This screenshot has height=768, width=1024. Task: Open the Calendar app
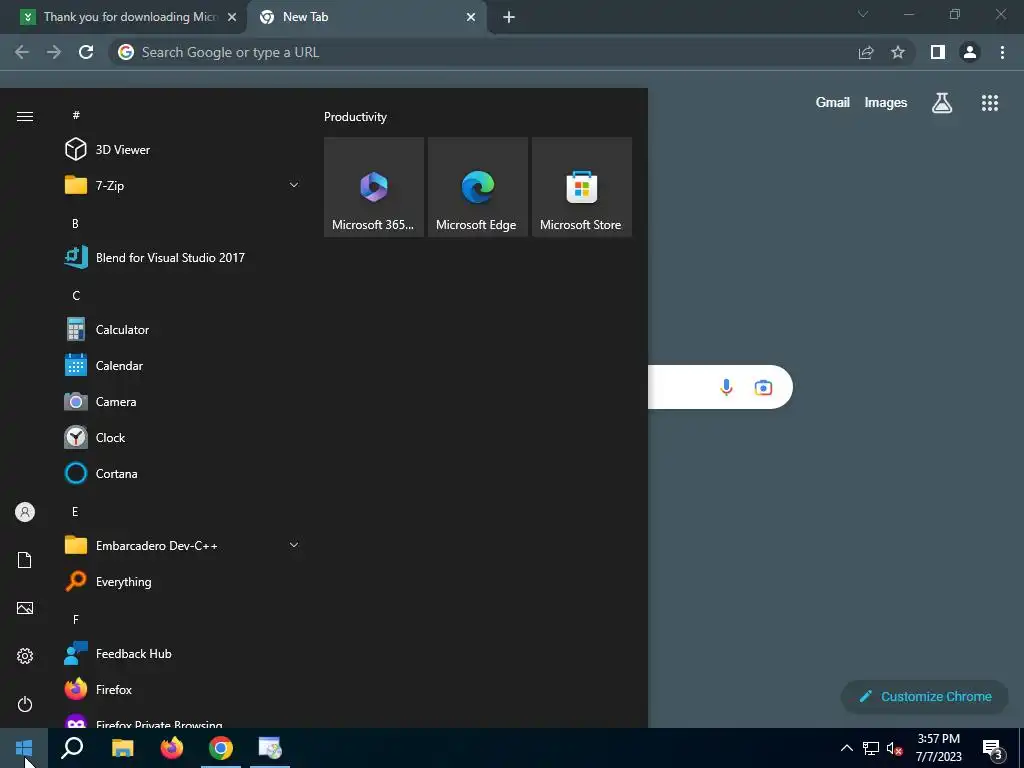(182, 366)
